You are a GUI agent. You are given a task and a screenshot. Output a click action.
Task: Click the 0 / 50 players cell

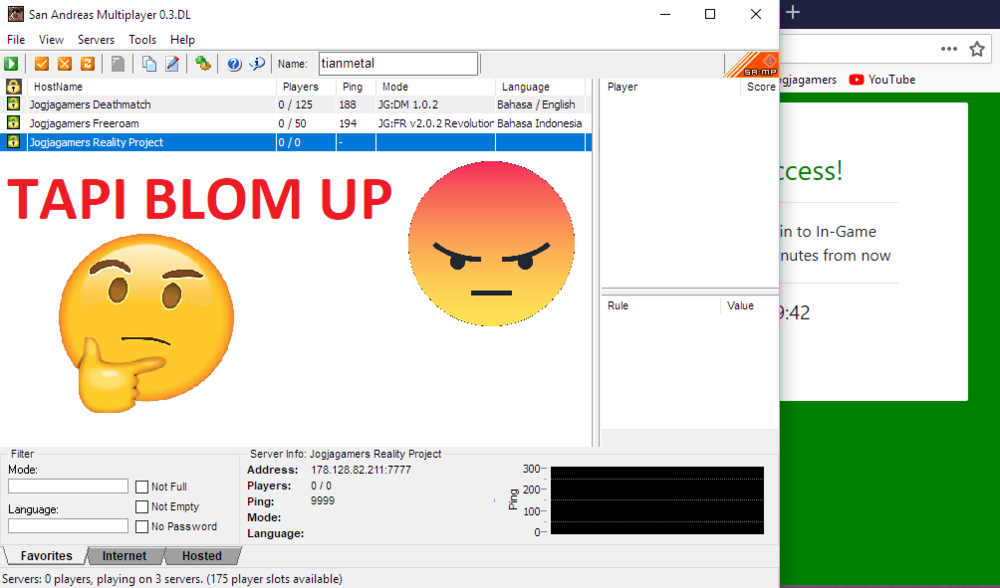[292, 123]
